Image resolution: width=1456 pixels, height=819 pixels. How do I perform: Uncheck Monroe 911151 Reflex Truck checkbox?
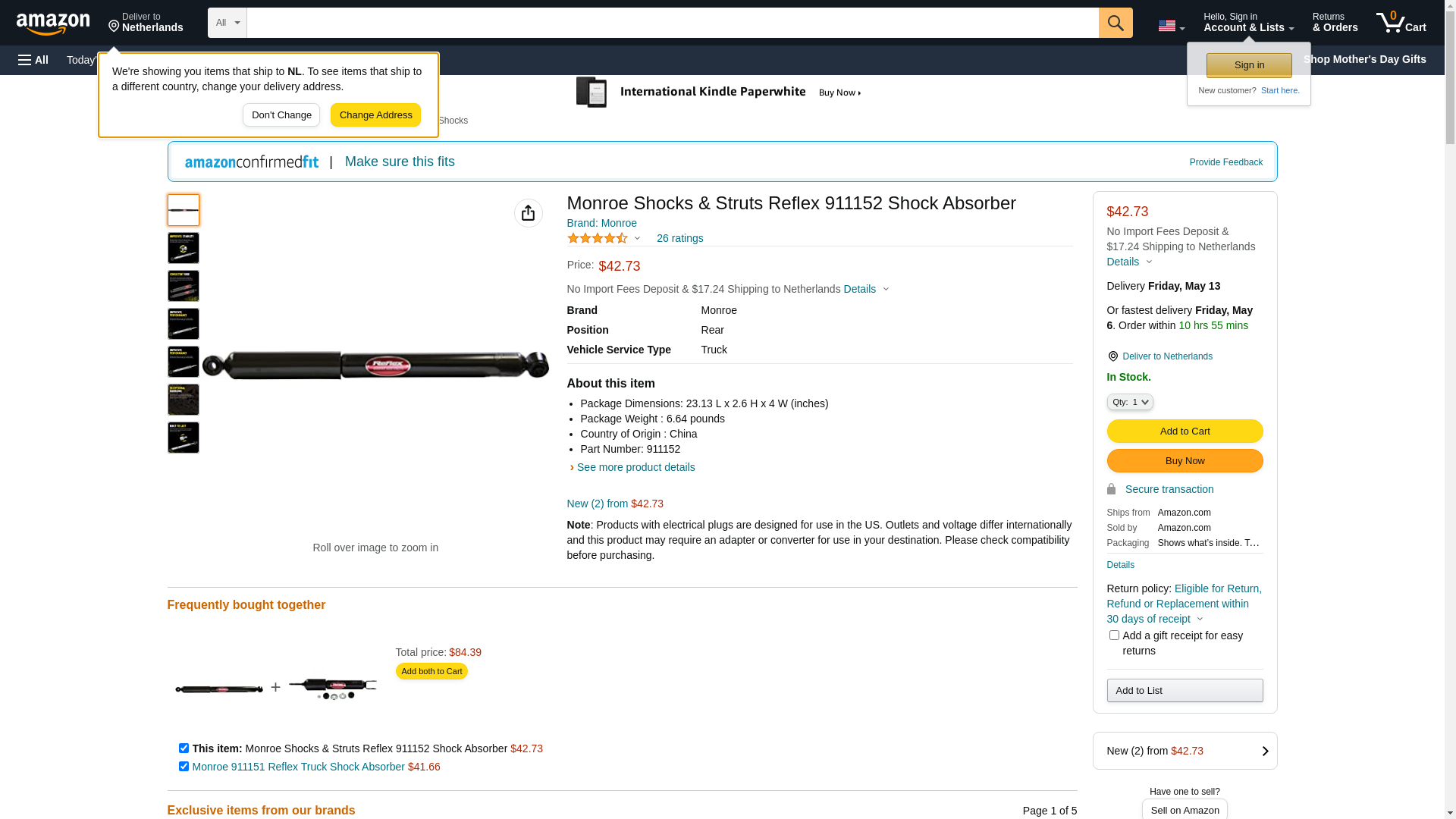click(x=184, y=767)
